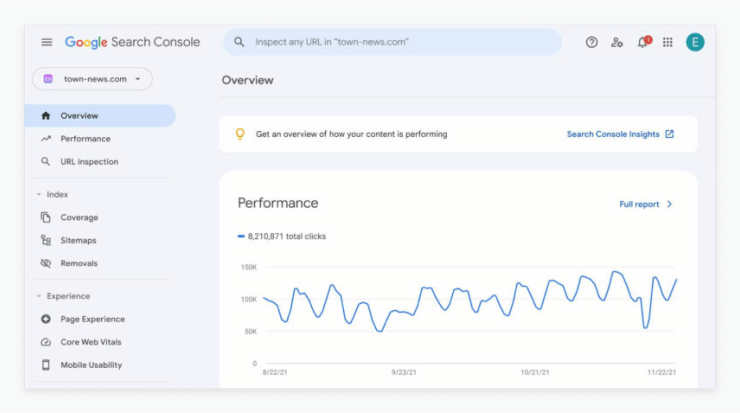Image resolution: width=740 pixels, height=413 pixels.
Task: Open the town-news.com property dropdown
Action: [x=92, y=78]
